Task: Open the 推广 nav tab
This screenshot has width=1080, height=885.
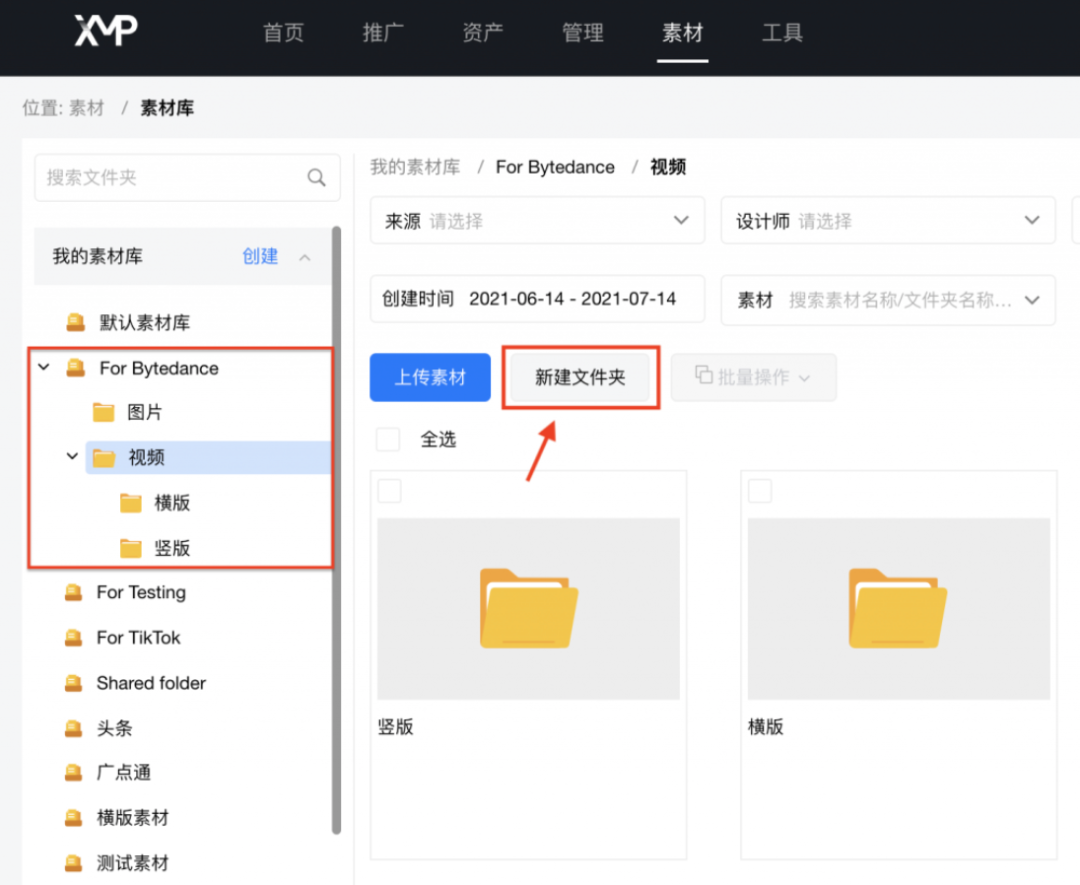Action: [x=383, y=32]
